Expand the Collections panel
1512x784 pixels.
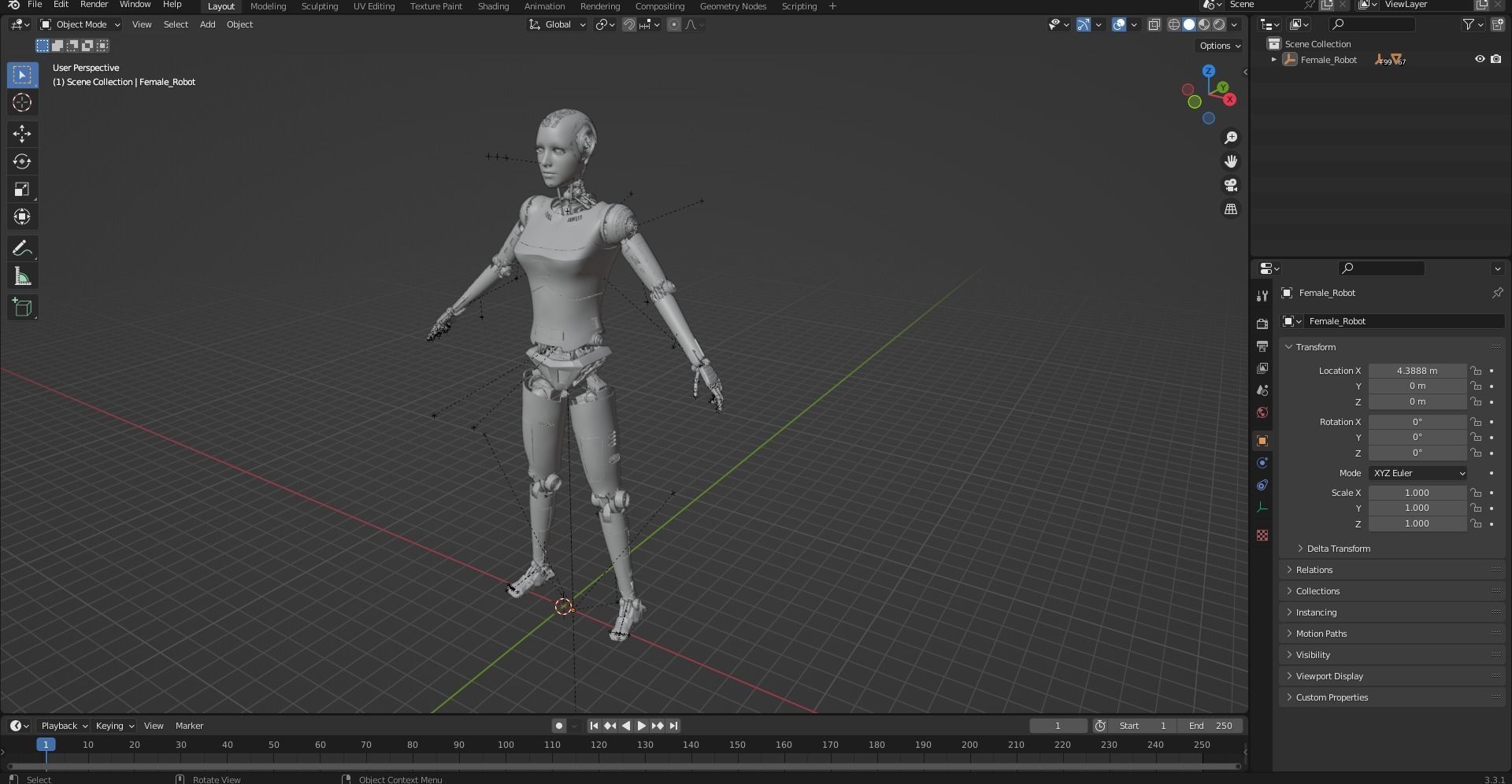click(x=1392, y=591)
